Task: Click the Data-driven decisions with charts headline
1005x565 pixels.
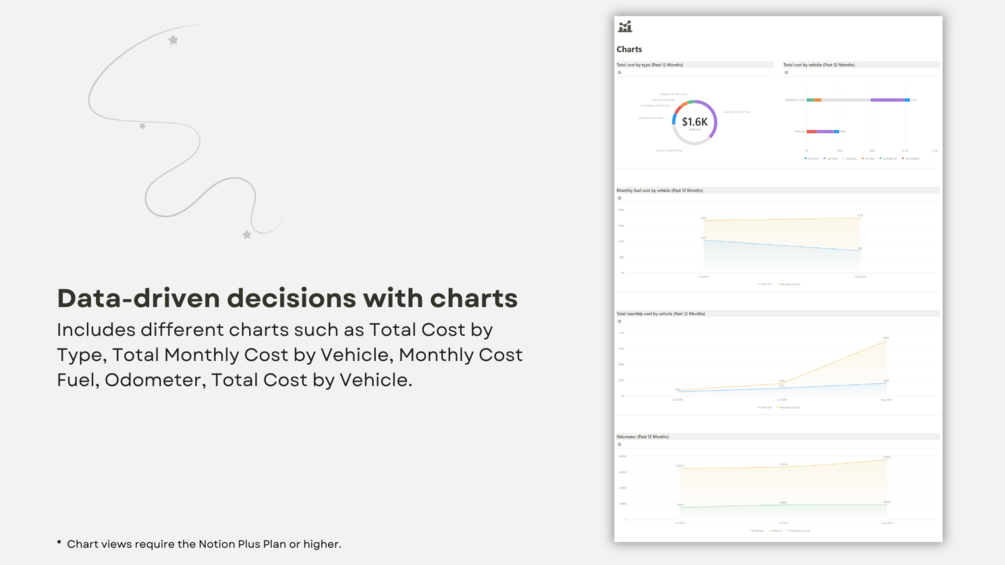Action: point(287,298)
